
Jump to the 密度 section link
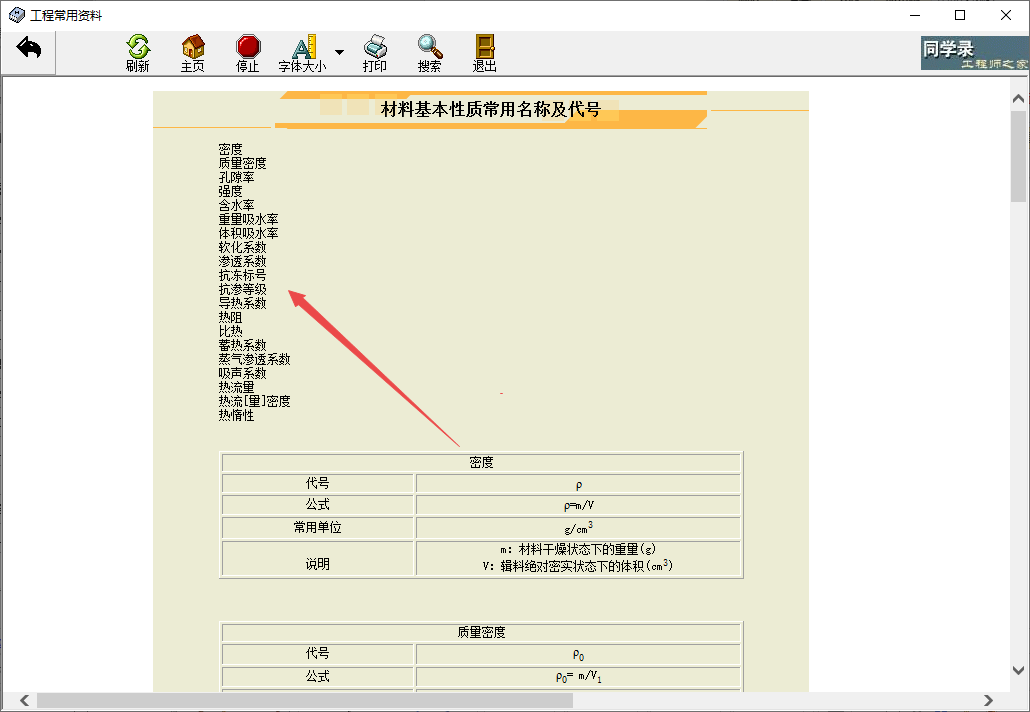pos(231,149)
